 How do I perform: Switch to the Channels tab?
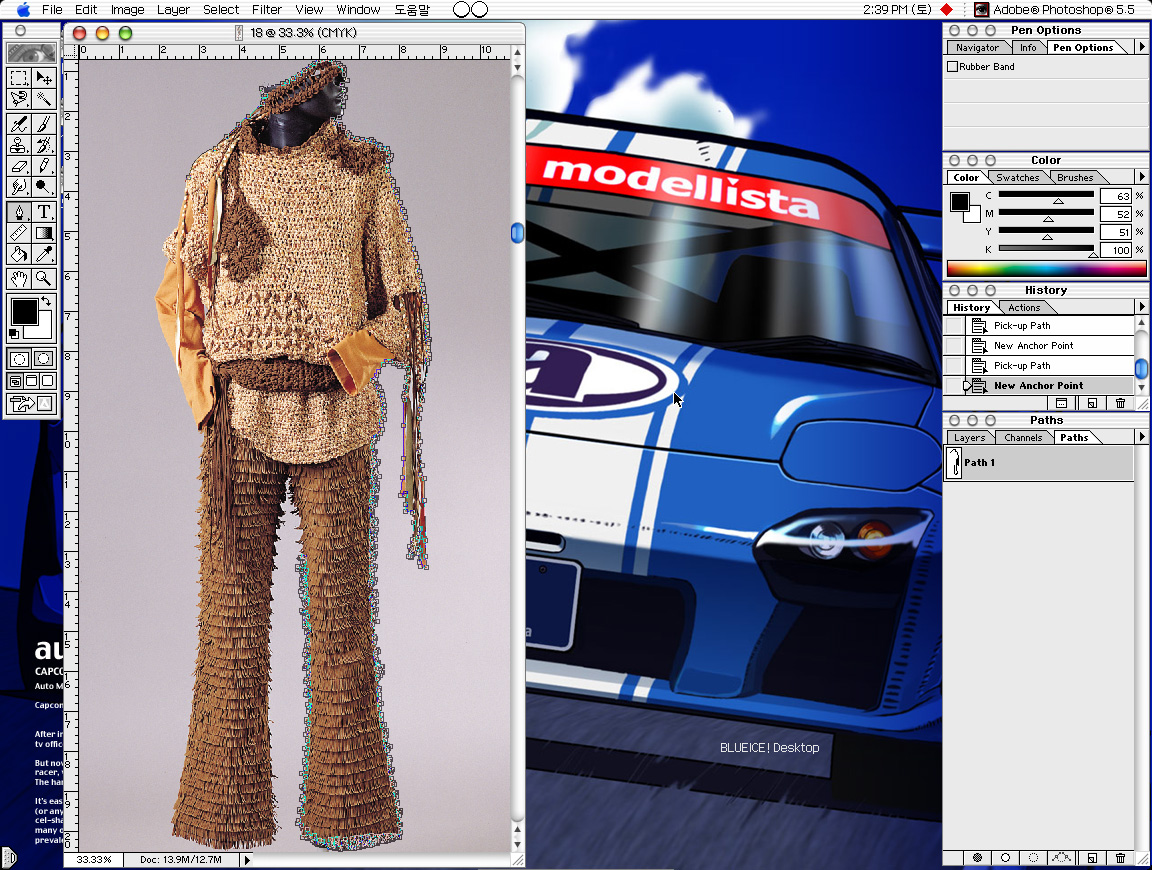tap(1023, 438)
